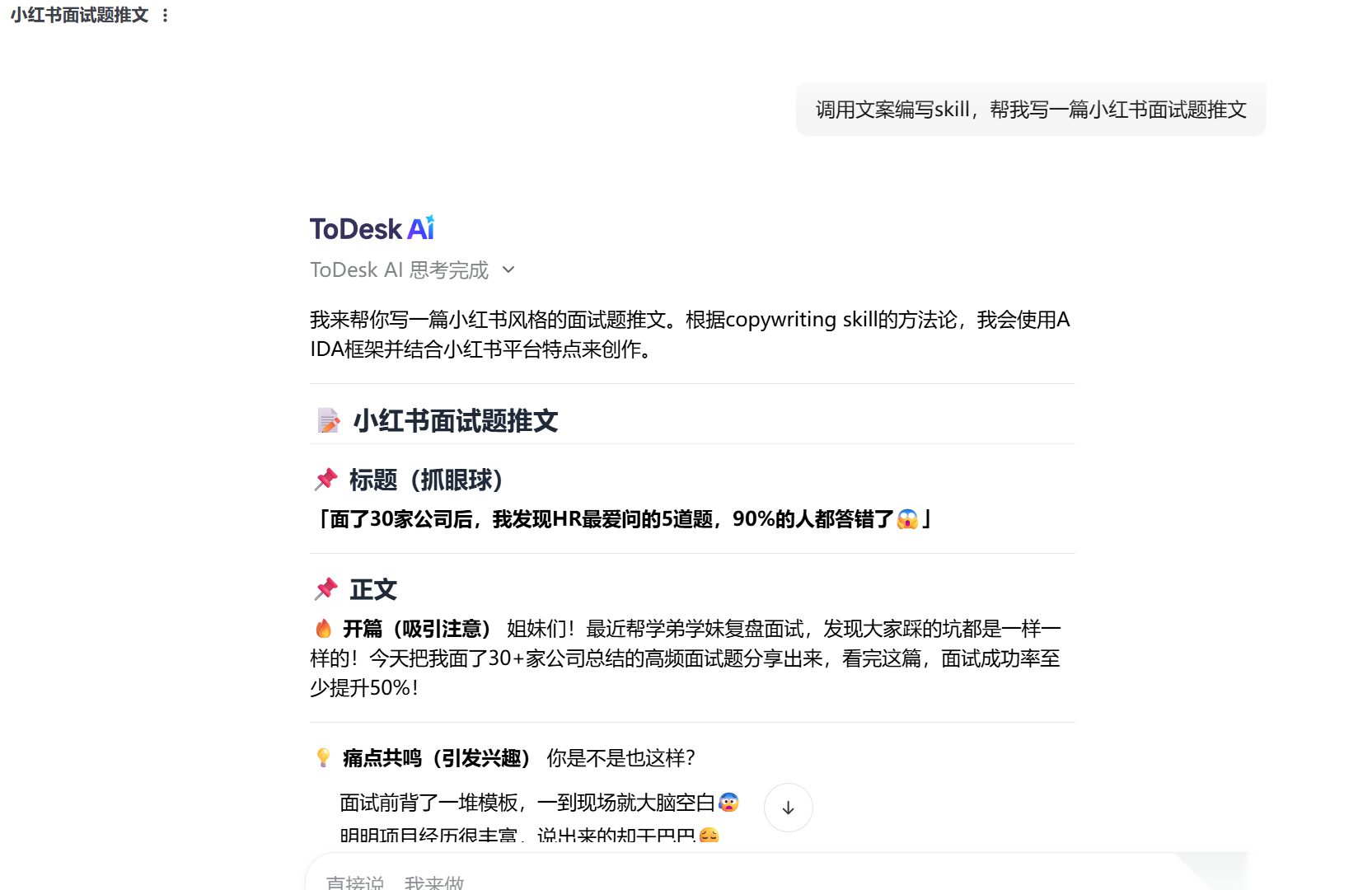This screenshot has height=890, width=1372.
Task: Click the pushpin icon beside 正文
Action: click(326, 588)
